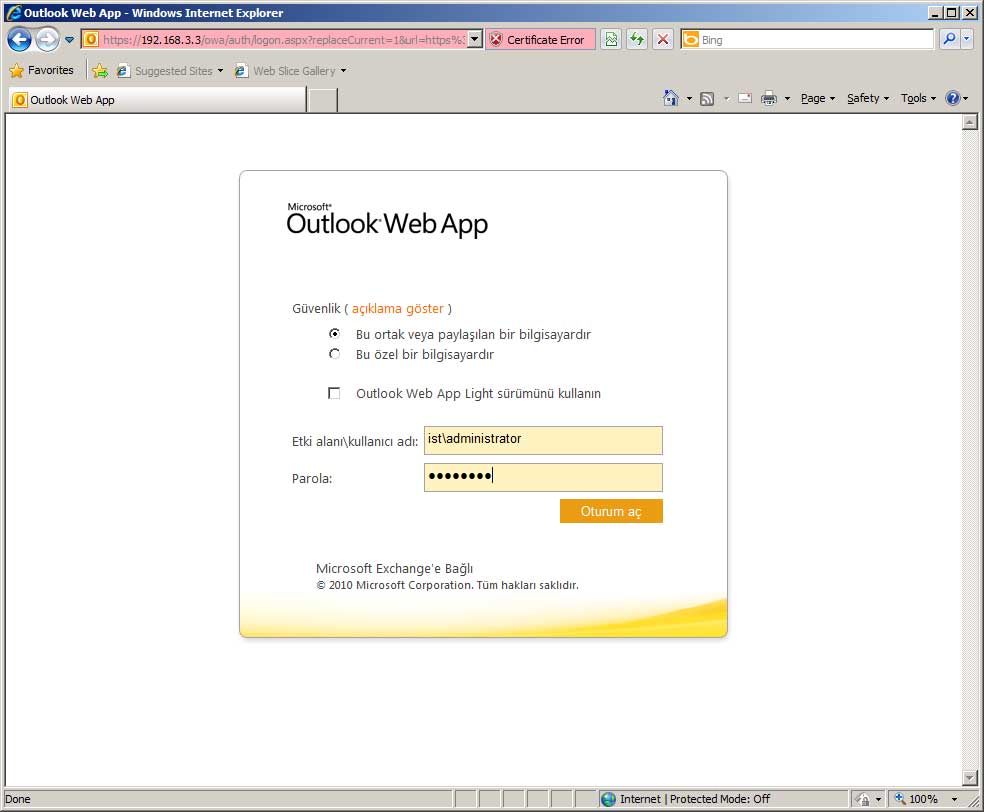Image resolution: width=984 pixels, height=812 pixels.
Task: Click the browser Back arrow button
Action: point(19,40)
